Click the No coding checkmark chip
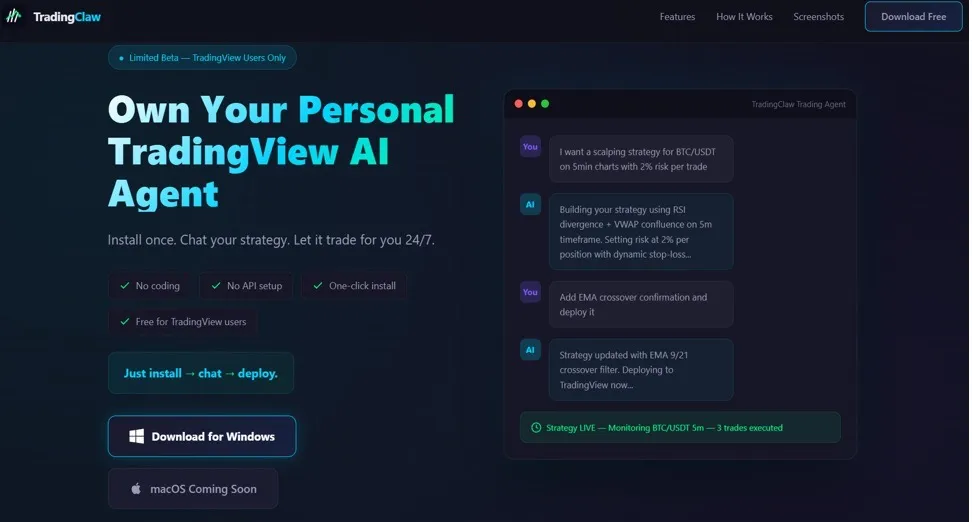 tap(149, 286)
